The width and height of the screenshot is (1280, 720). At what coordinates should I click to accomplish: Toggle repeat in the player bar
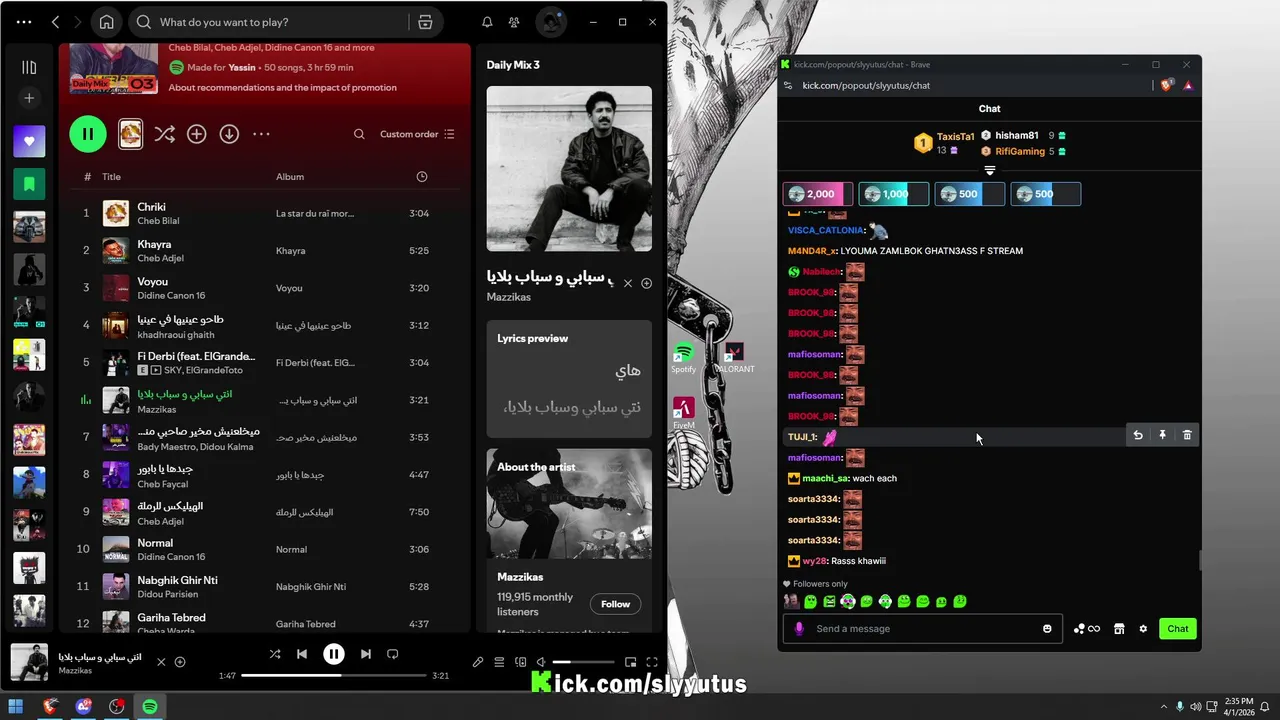tap(393, 654)
